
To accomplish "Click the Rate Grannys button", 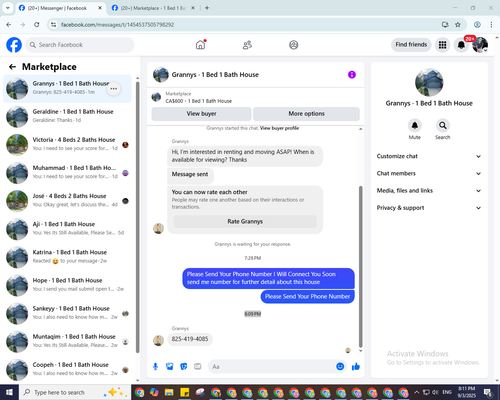I will tap(245, 221).
